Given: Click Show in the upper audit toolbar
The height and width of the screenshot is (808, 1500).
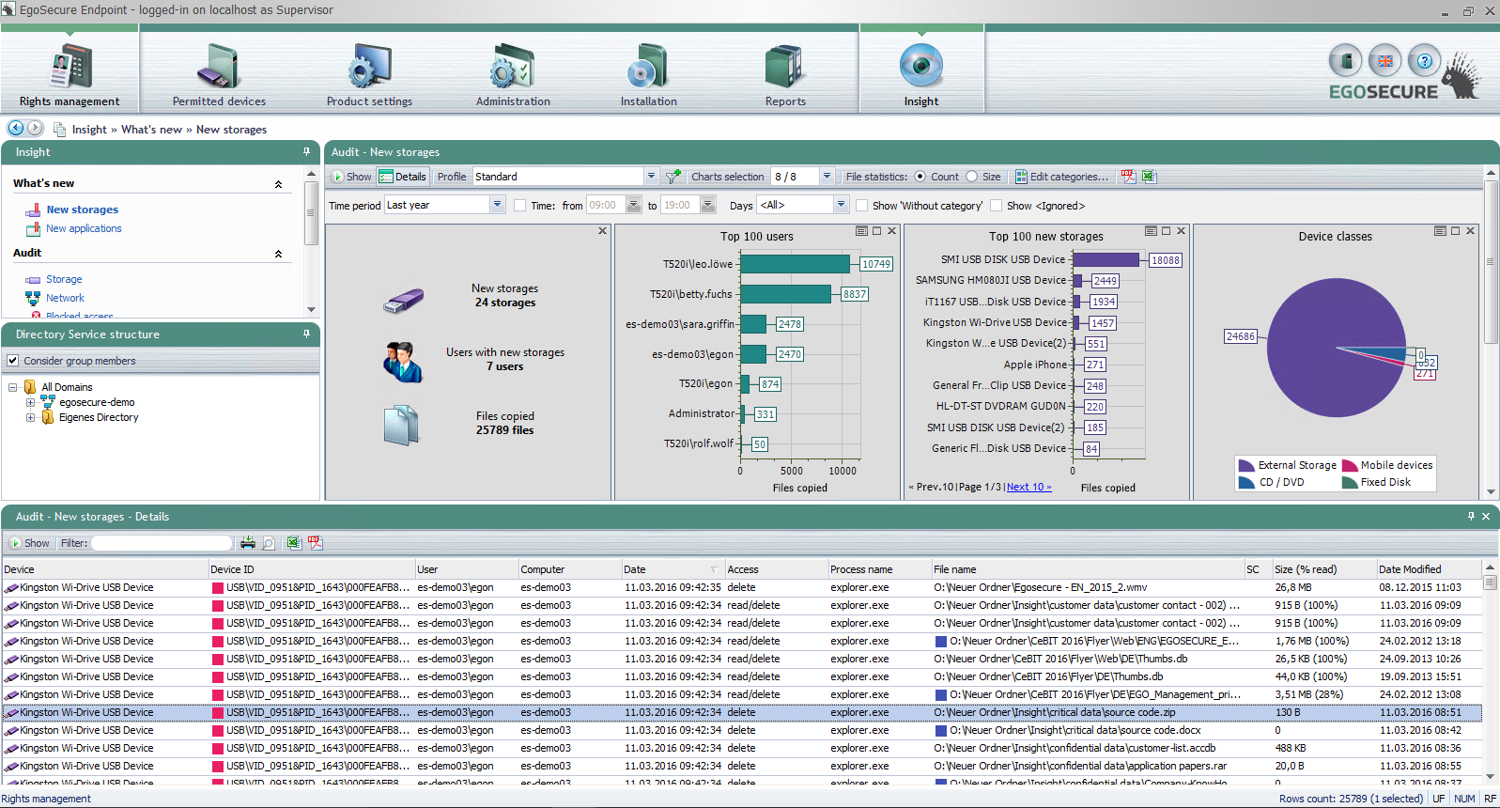Looking at the screenshot, I should [351, 176].
